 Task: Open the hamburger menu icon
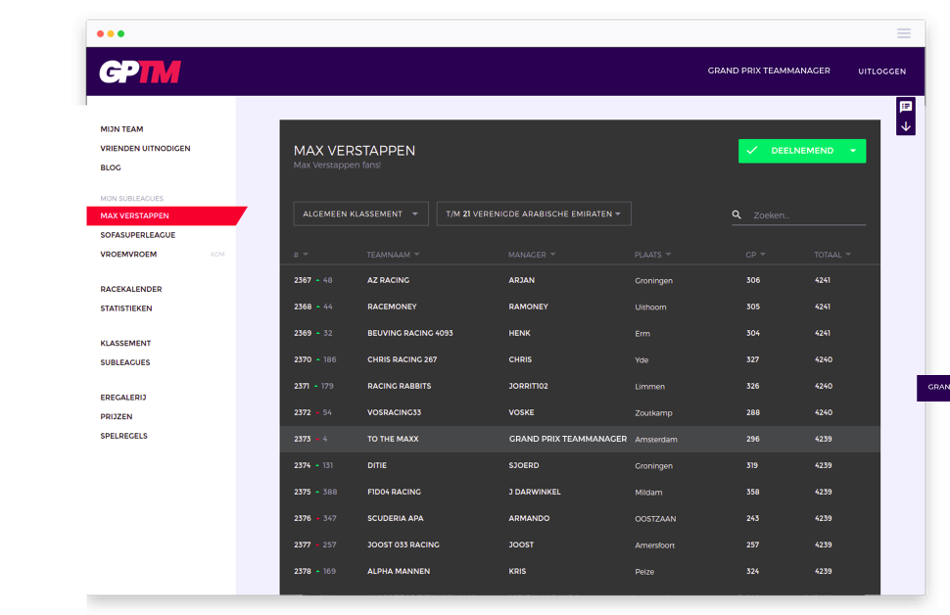(x=903, y=33)
